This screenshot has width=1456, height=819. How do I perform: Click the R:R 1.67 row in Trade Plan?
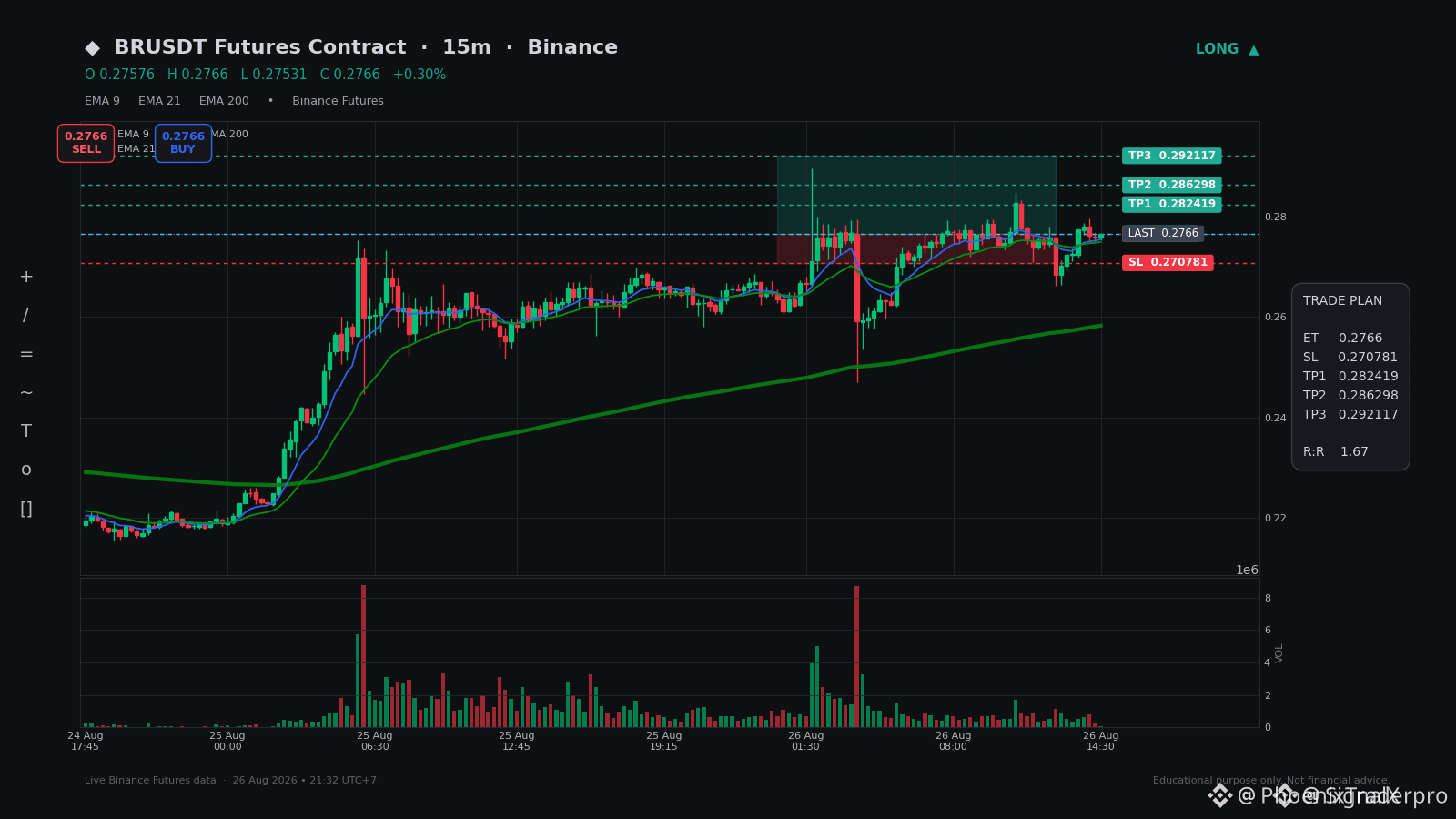(x=1336, y=451)
